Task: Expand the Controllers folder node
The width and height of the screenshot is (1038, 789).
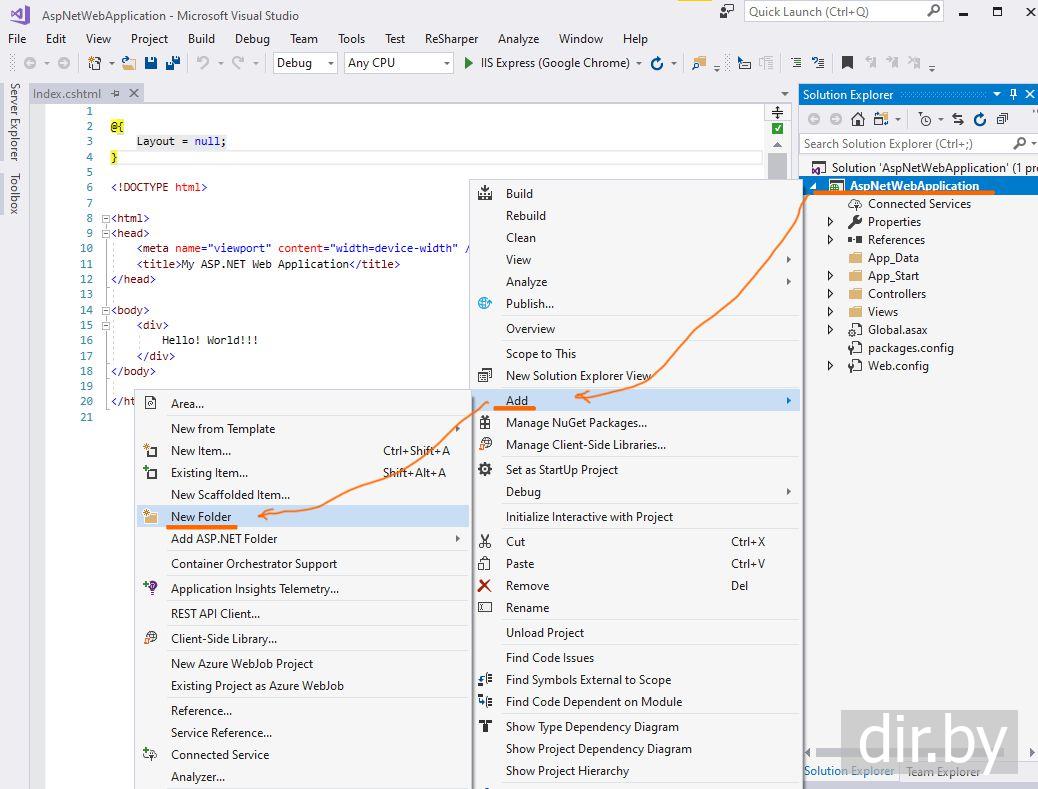Action: point(830,294)
